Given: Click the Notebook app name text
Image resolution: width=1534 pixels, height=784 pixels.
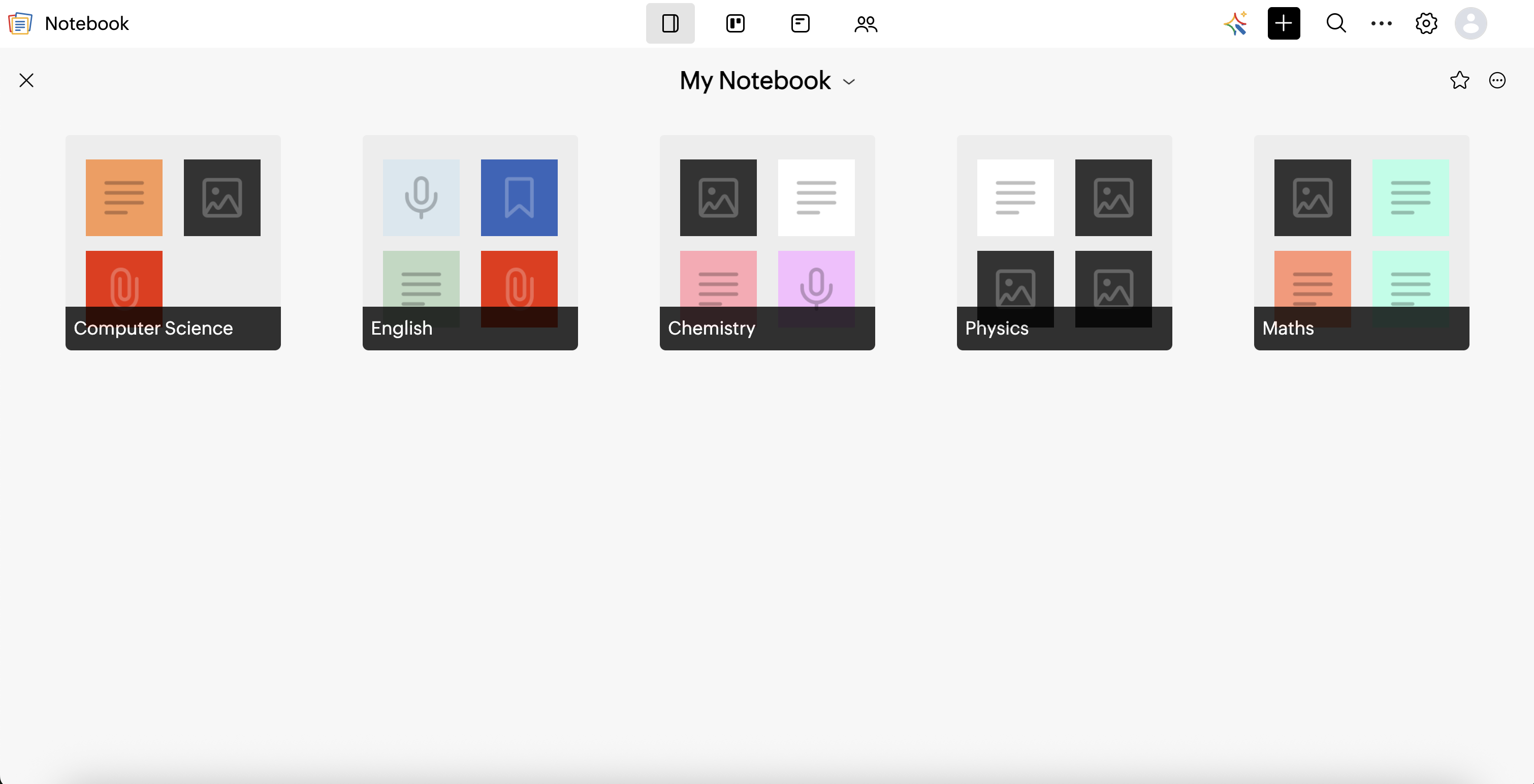Looking at the screenshot, I should 87,23.
